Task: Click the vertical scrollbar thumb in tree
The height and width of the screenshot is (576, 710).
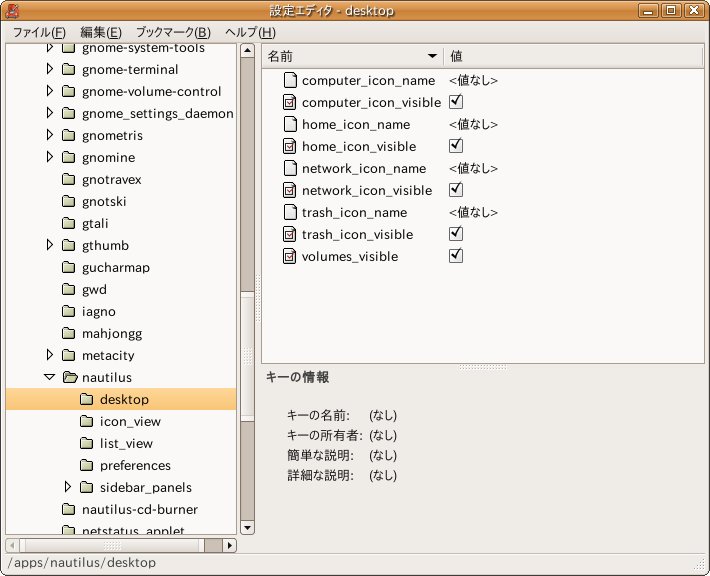Action: [x=247, y=358]
